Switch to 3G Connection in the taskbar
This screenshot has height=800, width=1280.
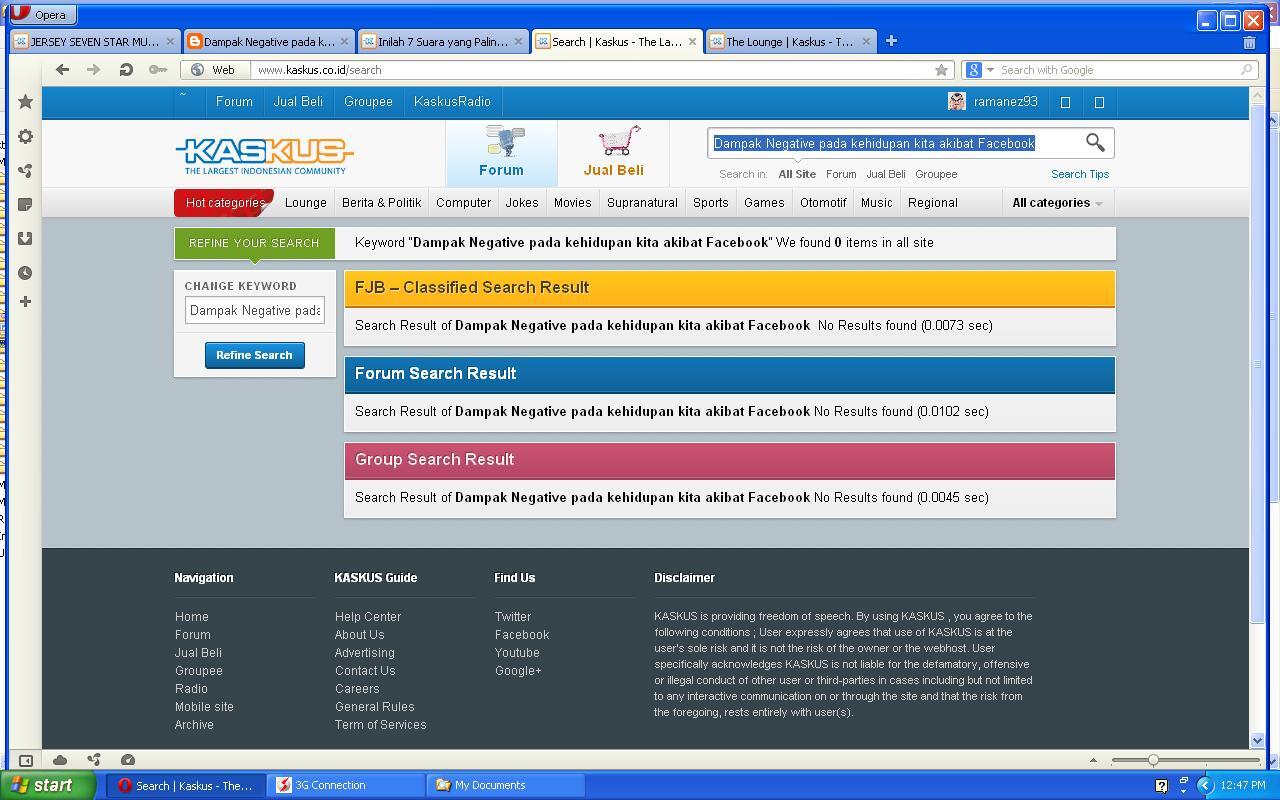point(347,785)
